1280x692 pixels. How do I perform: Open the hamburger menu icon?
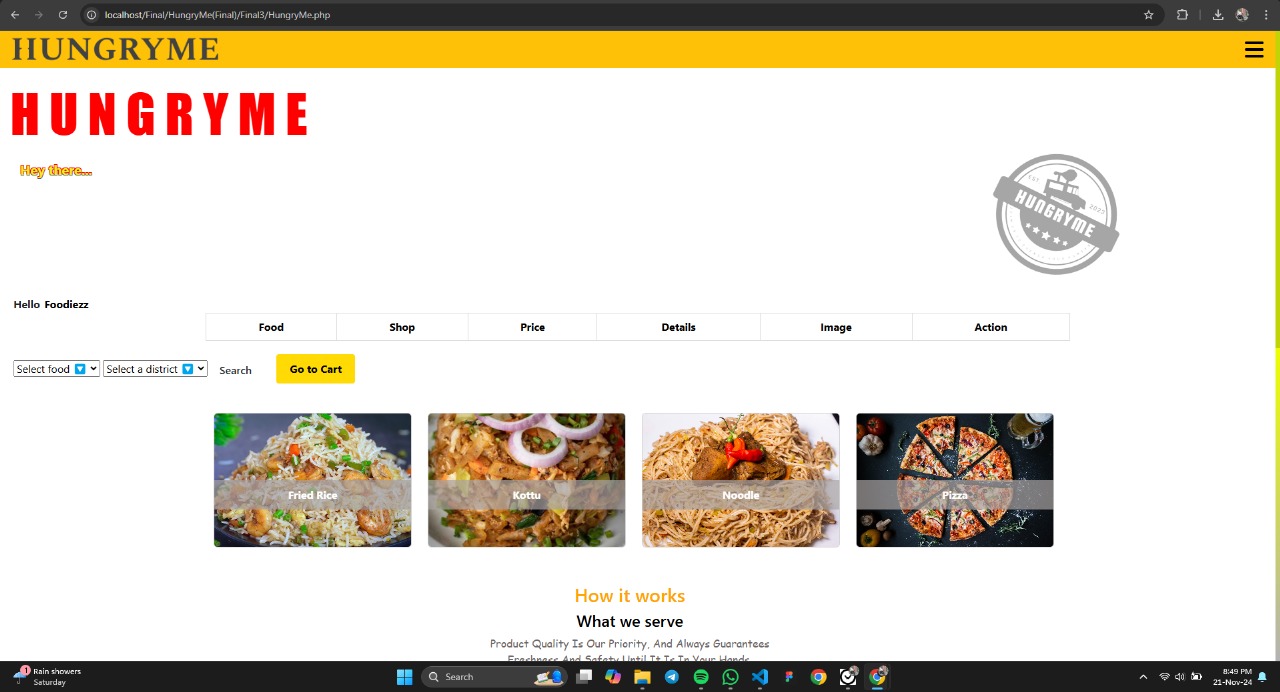click(x=1254, y=50)
